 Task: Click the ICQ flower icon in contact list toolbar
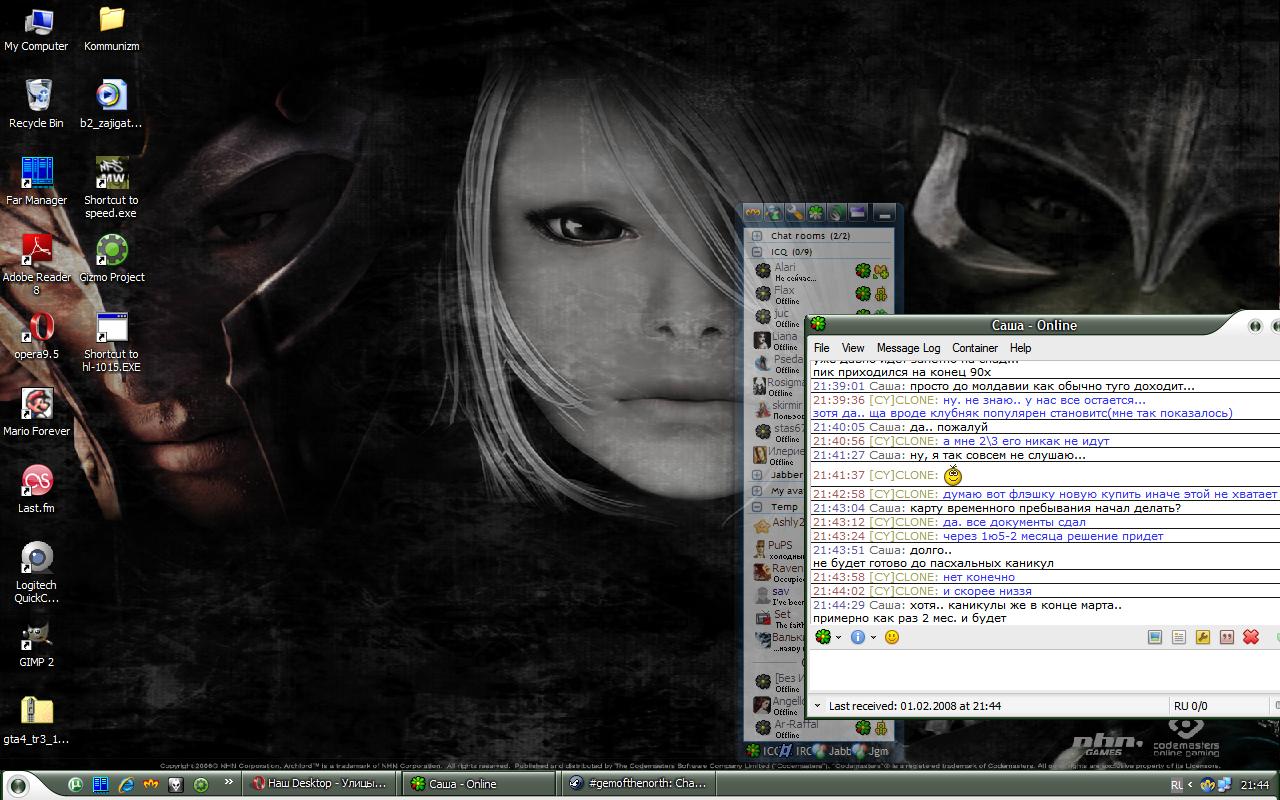816,213
